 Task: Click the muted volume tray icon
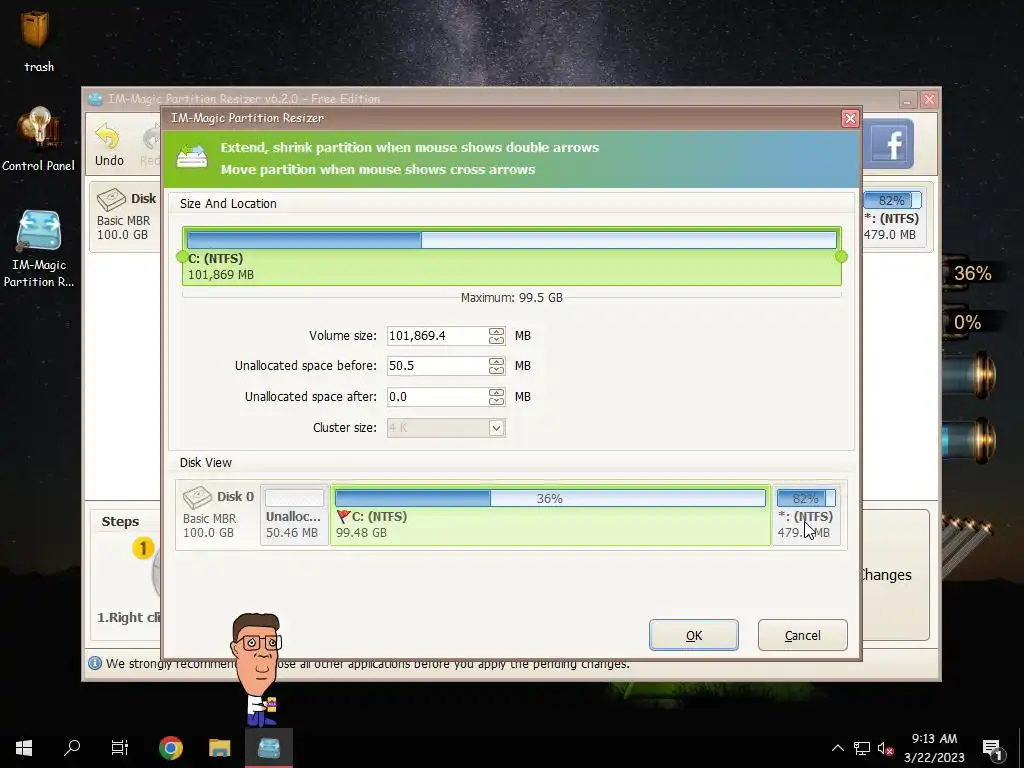(885, 748)
